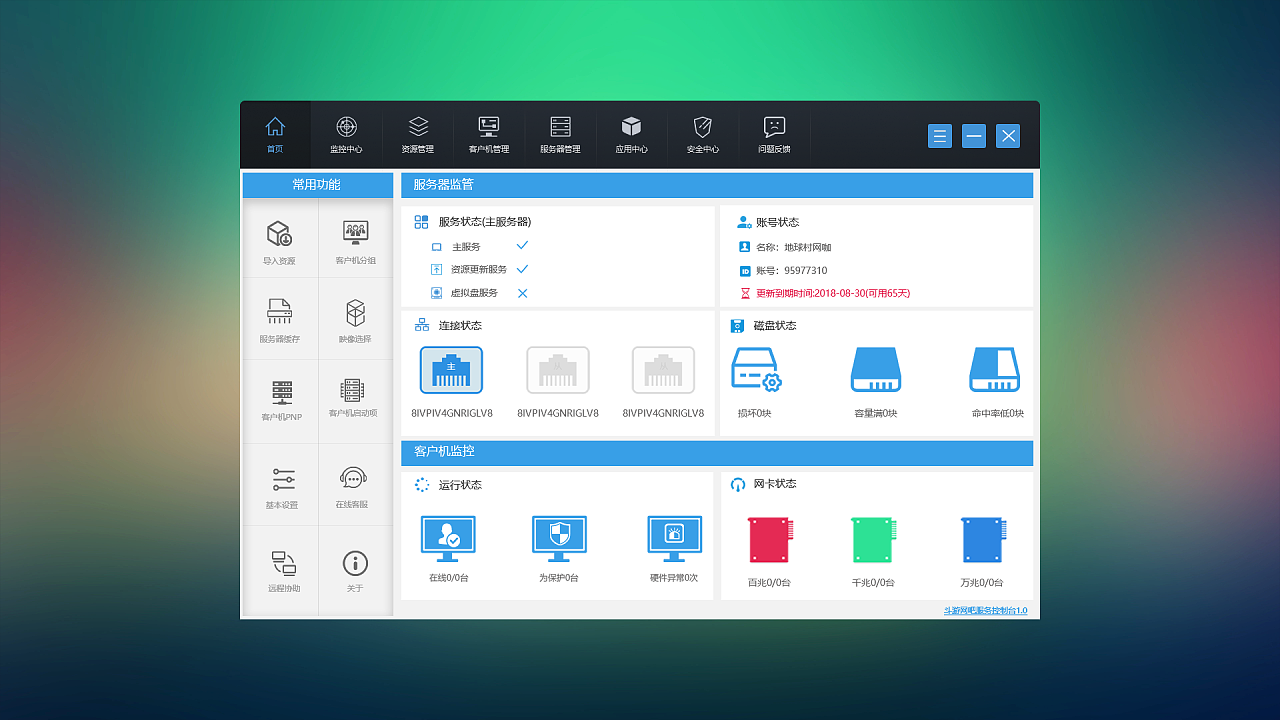This screenshot has height=720, width=1280.
Task: Select the active blue 主 connection port
Action: click(451, 371)
